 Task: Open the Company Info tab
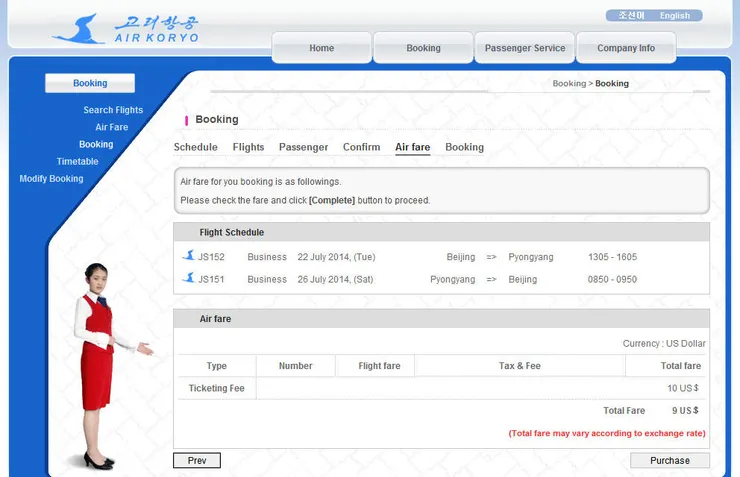click(626, 48)
